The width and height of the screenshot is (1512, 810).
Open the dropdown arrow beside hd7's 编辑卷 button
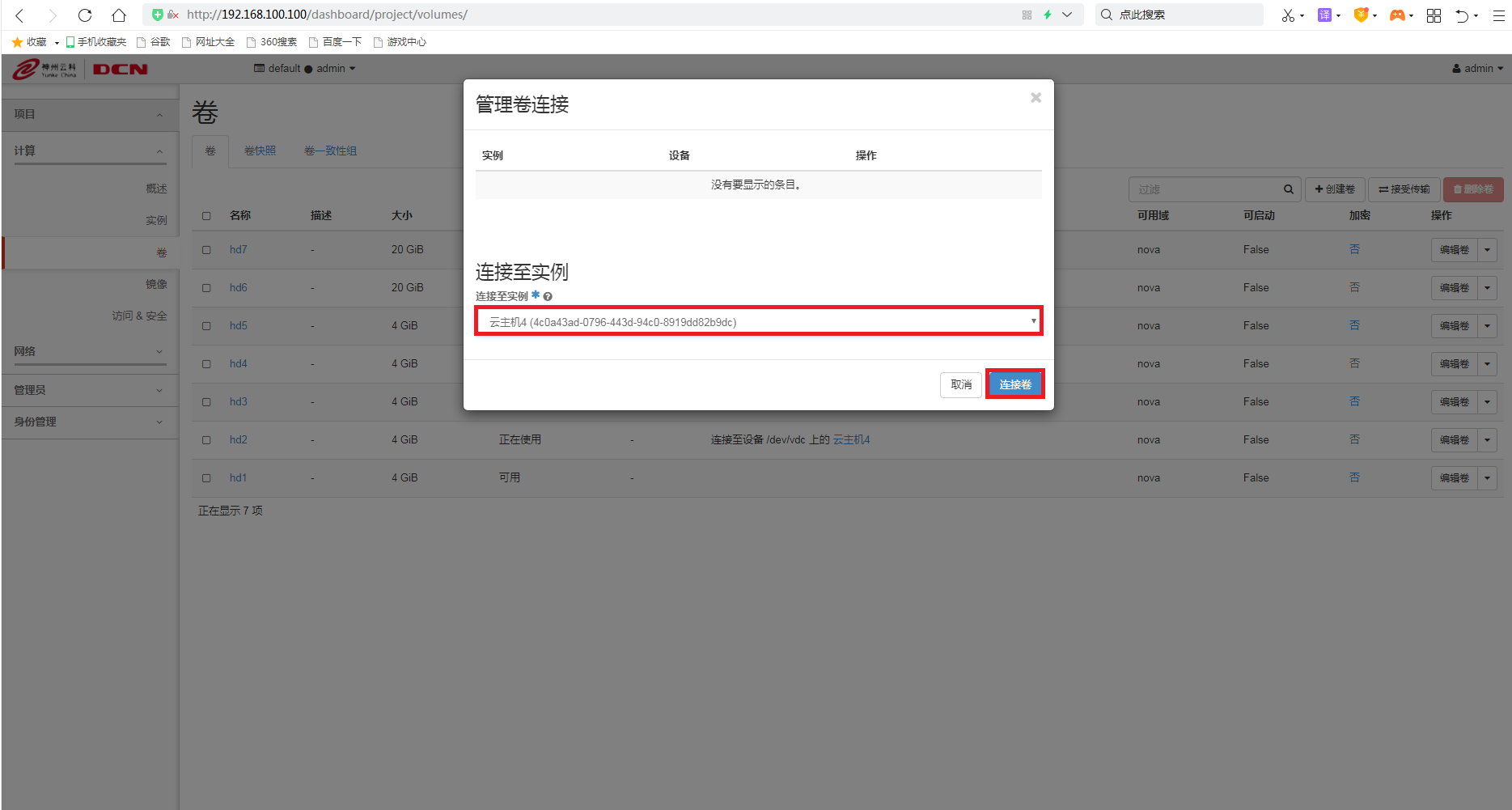[1487, 249]
